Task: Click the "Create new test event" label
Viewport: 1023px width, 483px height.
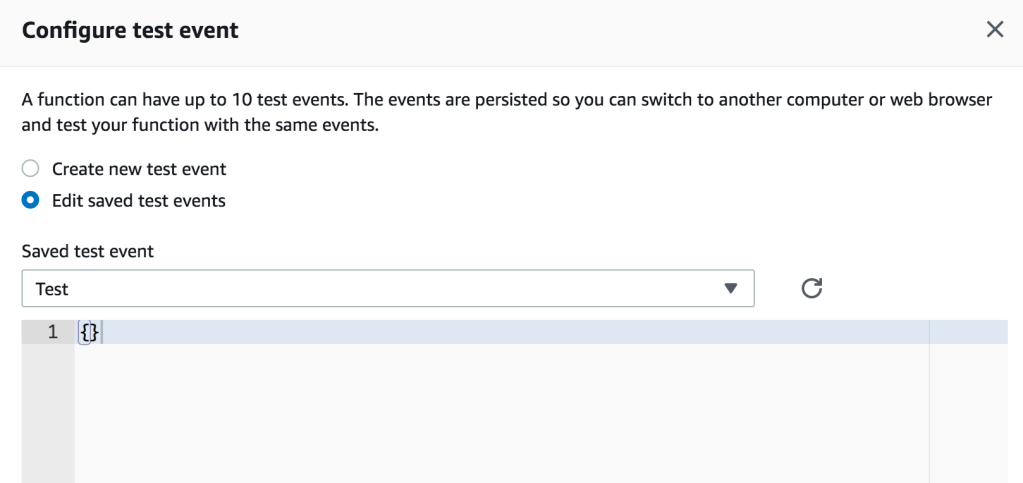Action: pos(139,169)
